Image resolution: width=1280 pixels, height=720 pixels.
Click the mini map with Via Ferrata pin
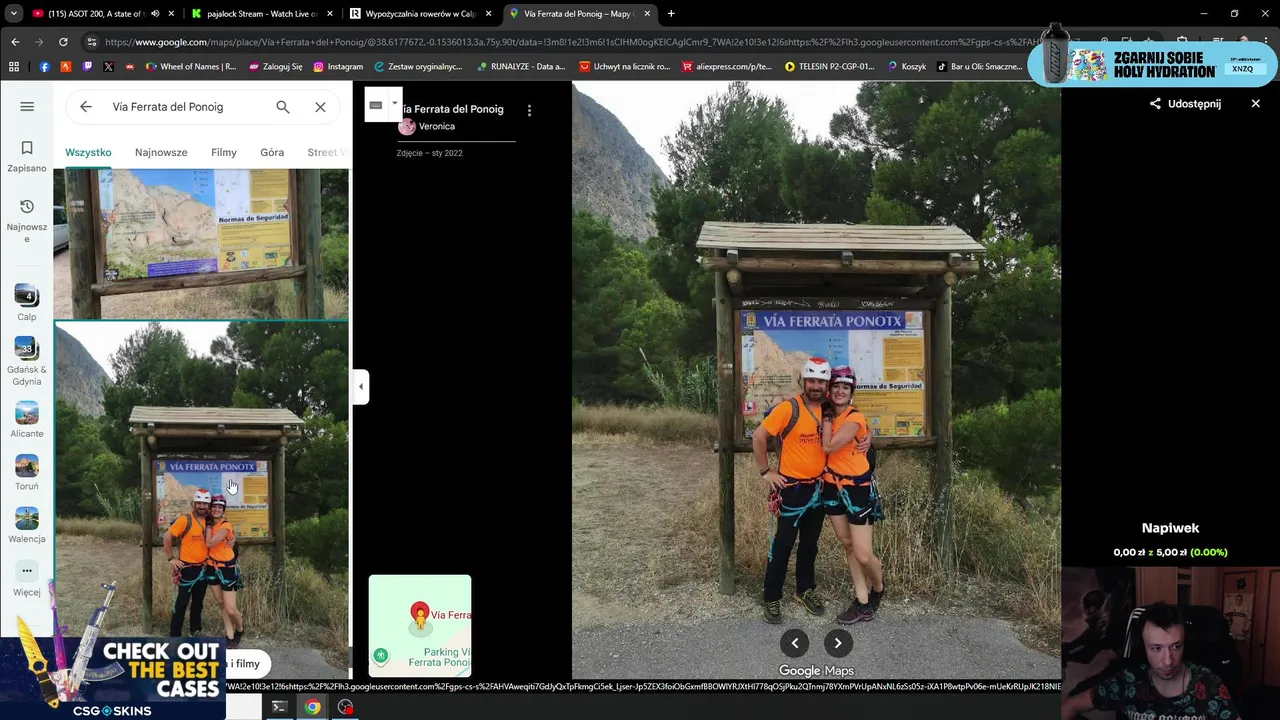click(420, 626)
